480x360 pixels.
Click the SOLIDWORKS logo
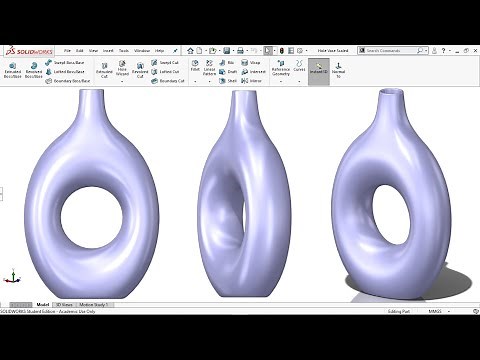tap(29, 51)
